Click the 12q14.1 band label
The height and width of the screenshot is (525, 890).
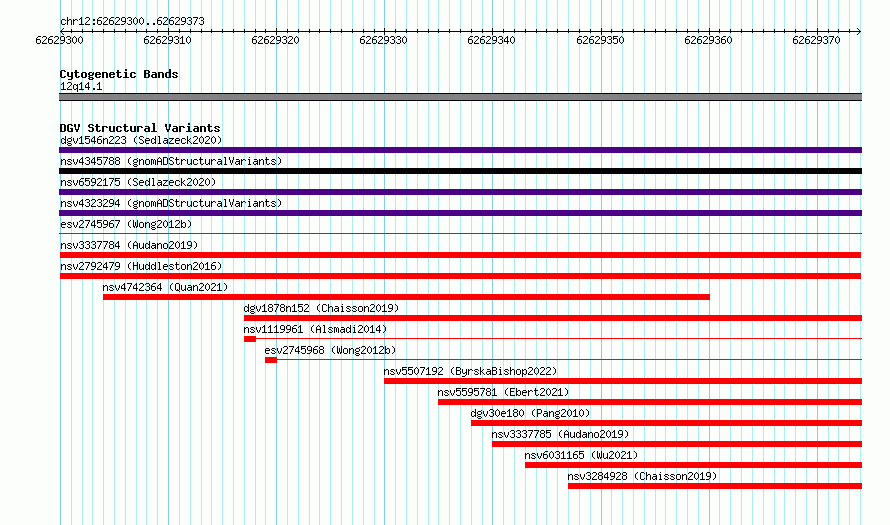81,86
